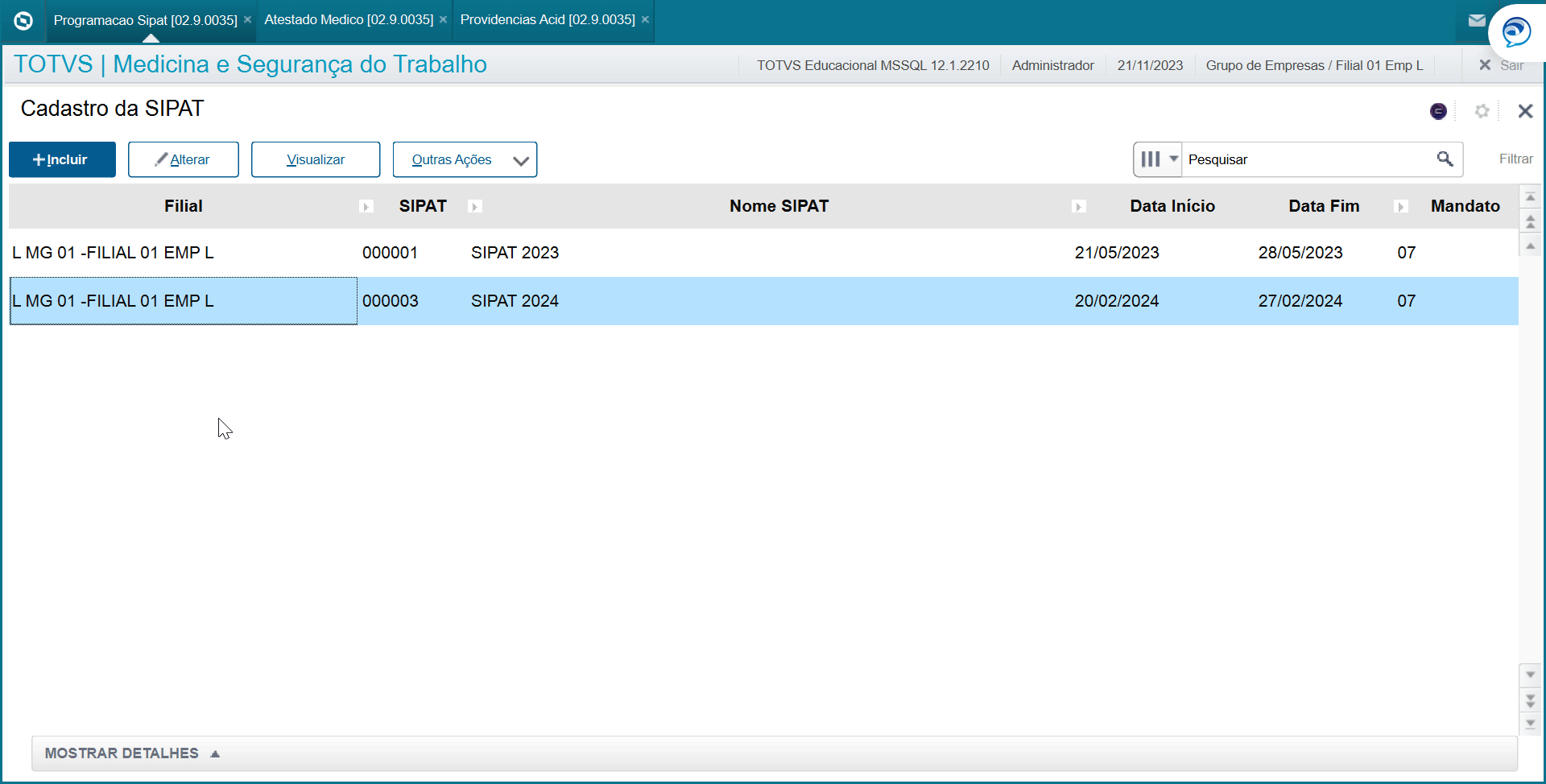The image size is (1546, 784).
Task: Click the Incluir button
Action: pos(62,159)
